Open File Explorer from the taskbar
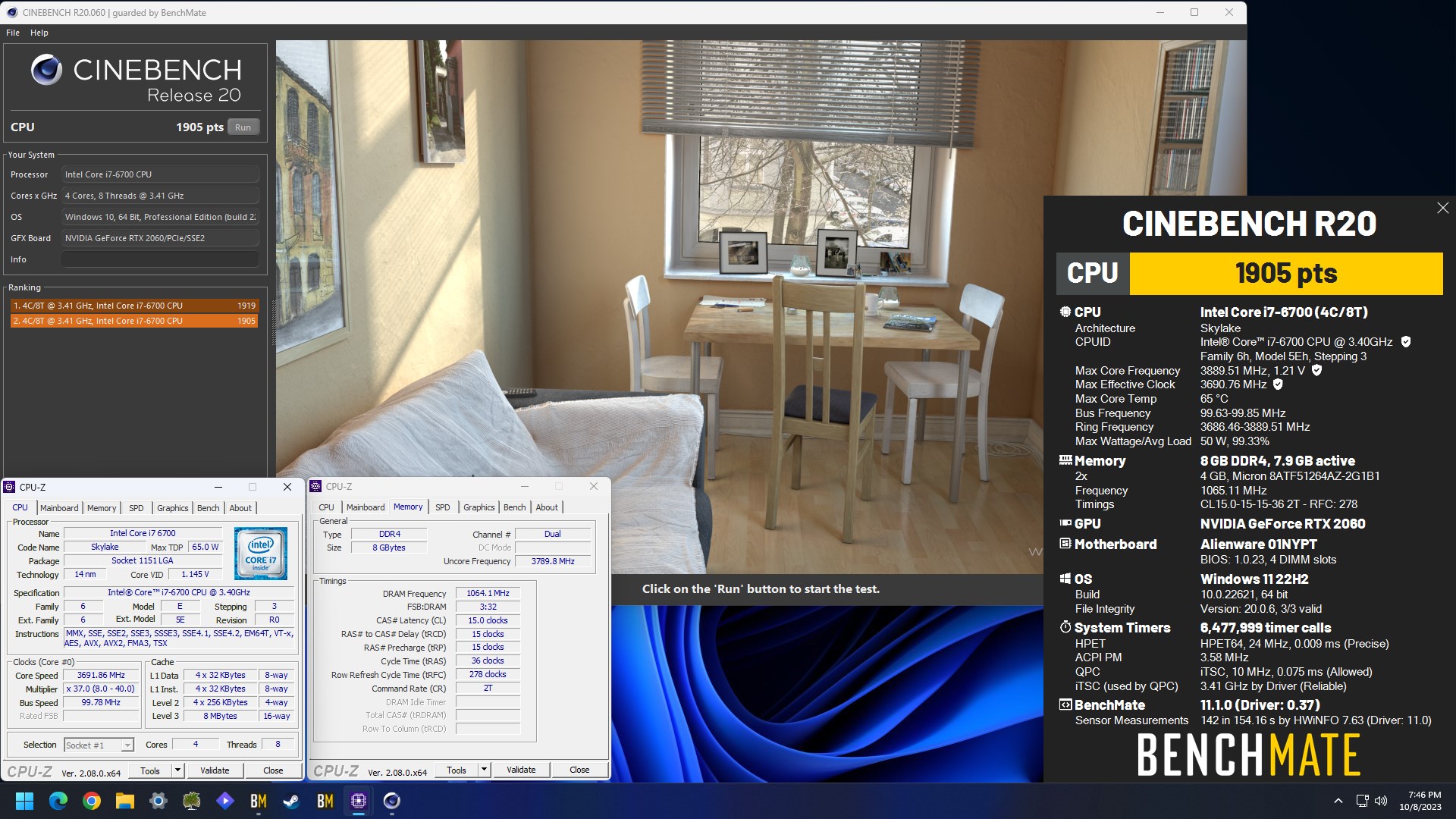This screenshot has height=819, width=1456. 125,801
